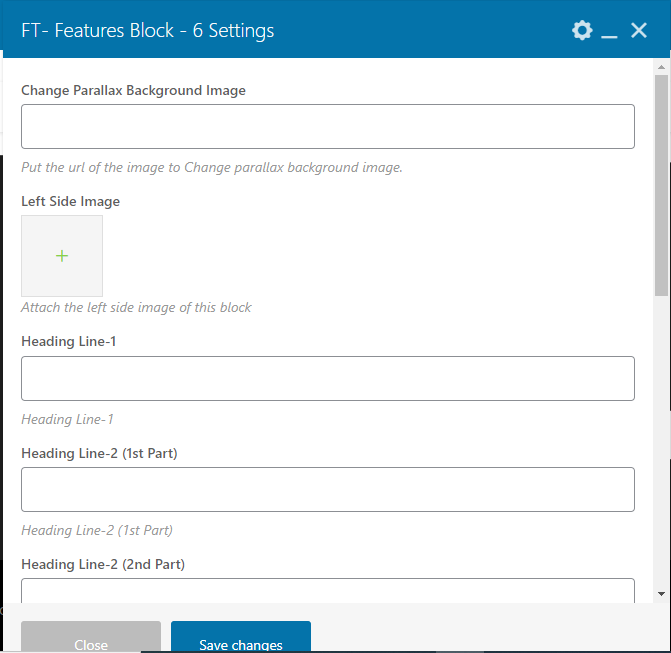
Task: Click the "Heading Line-1" field label
Action: click(x=69, y=341)
